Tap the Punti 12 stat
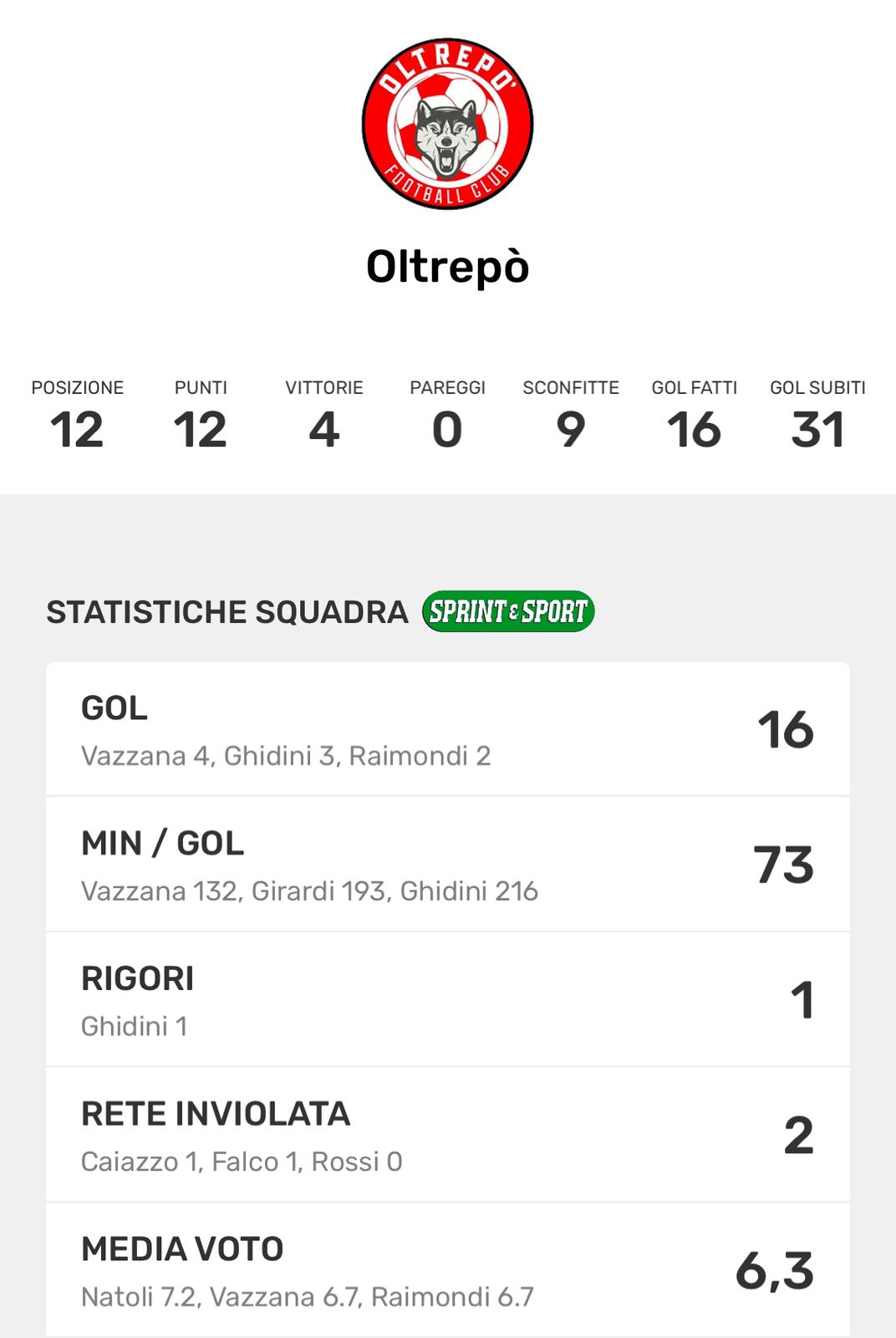Viewport: 896px width, 1338px height. point(201,416)
